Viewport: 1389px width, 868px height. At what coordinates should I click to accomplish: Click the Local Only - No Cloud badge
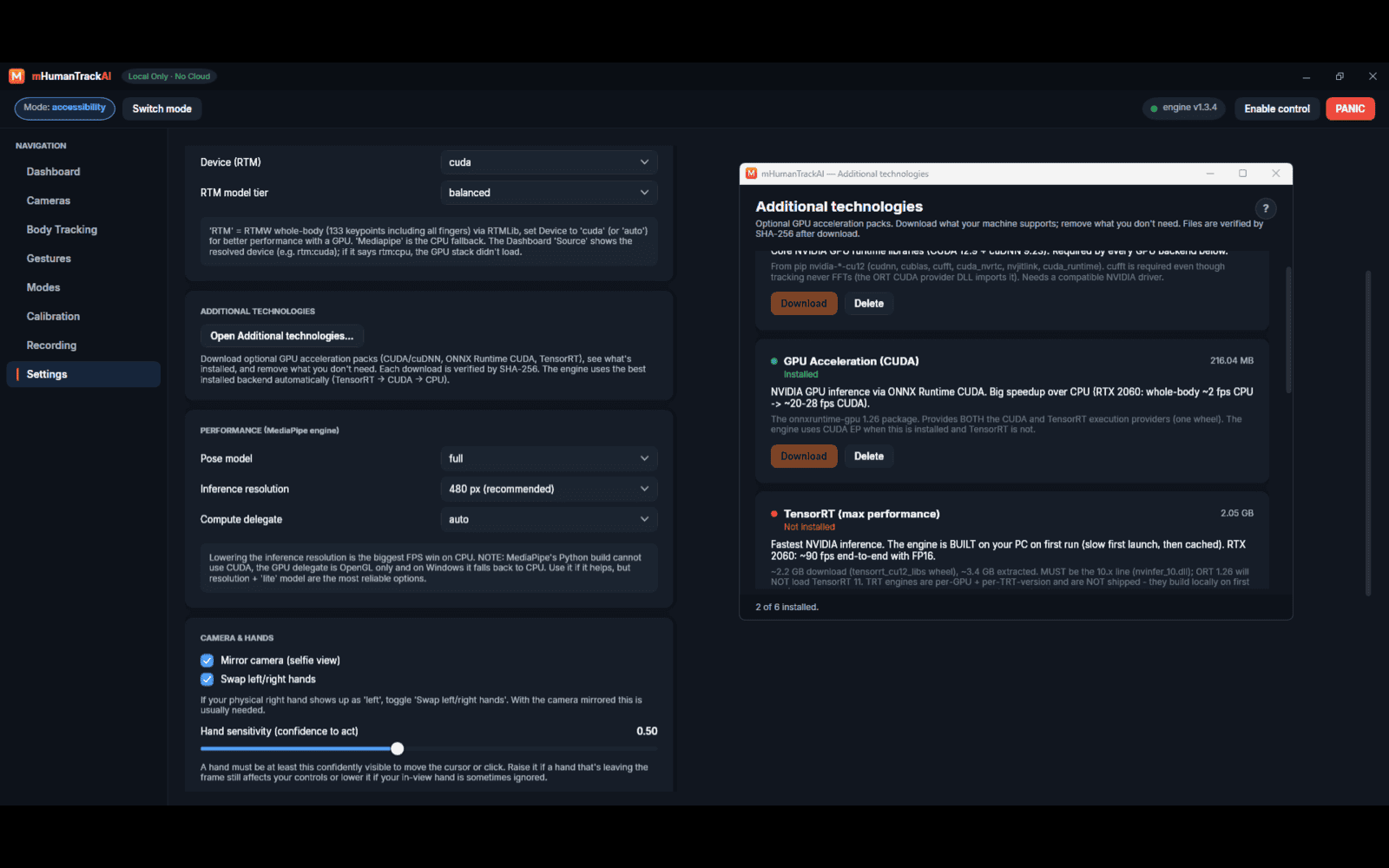click(x=169, y=76)
